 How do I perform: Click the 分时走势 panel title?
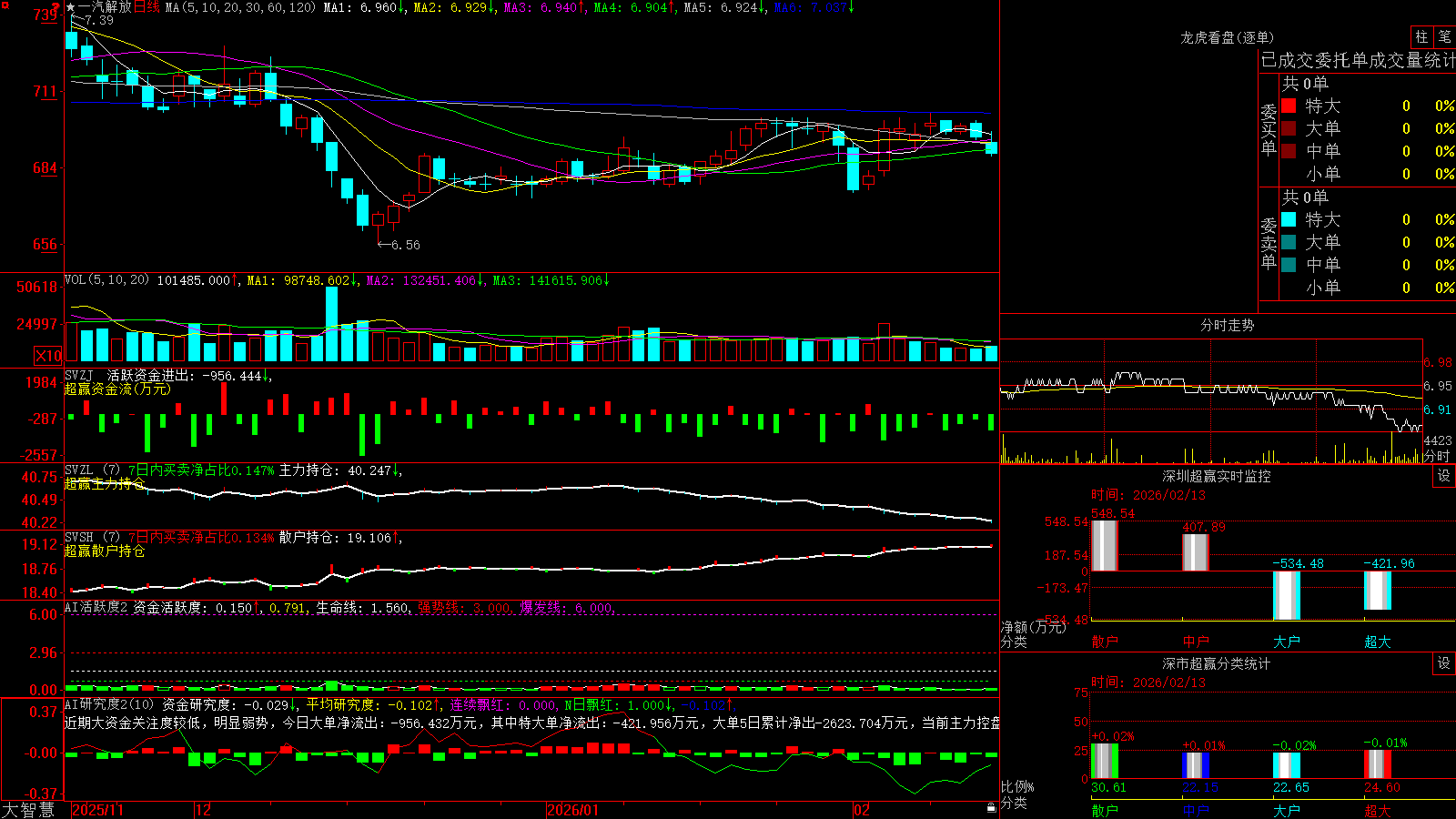[x=1227, y=325]
